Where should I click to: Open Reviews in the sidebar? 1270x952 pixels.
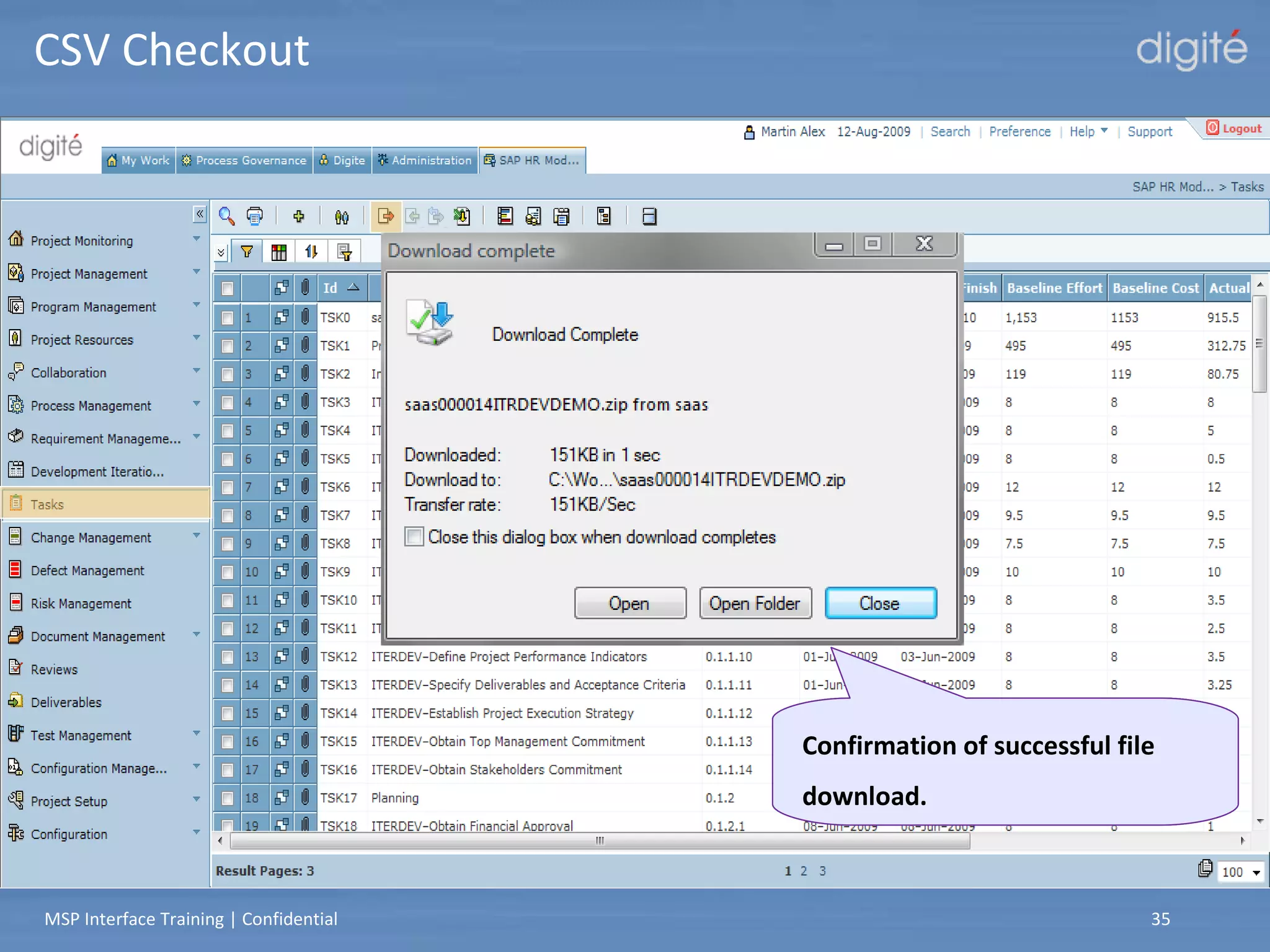(x=54, y=669)
